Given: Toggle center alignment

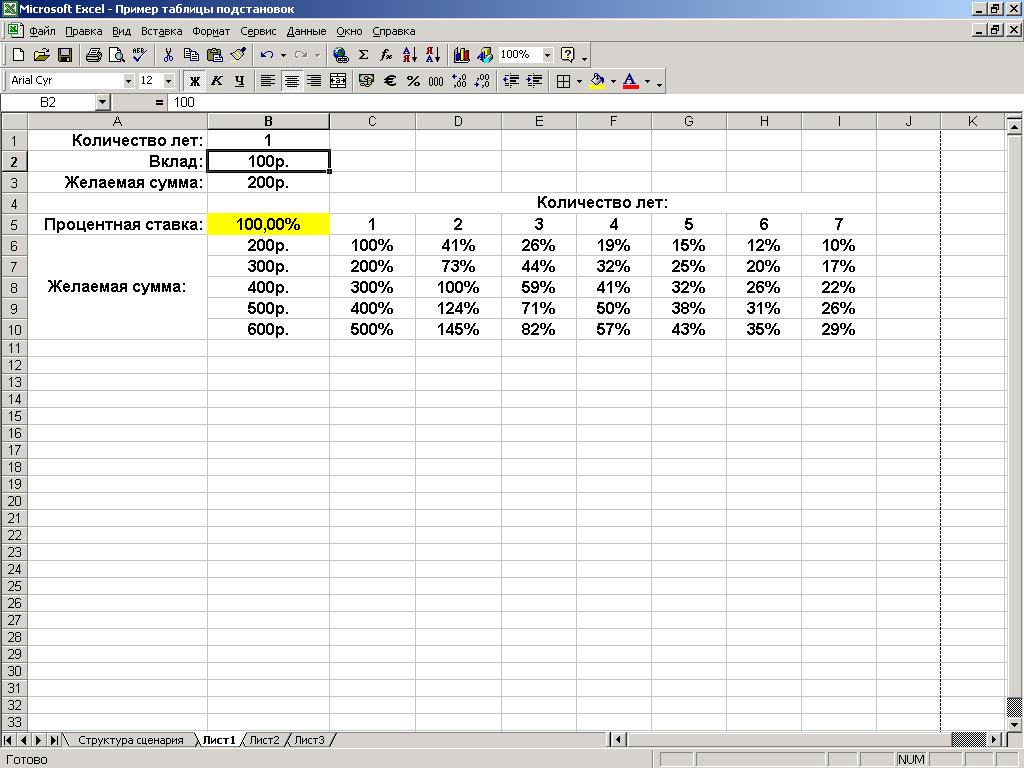Looking at the screenshot, I should tap(291, 81).
